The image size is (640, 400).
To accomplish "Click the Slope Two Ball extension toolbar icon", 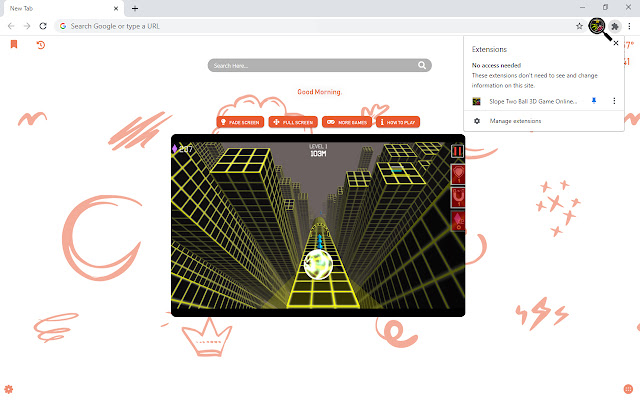I will [597, 25].
